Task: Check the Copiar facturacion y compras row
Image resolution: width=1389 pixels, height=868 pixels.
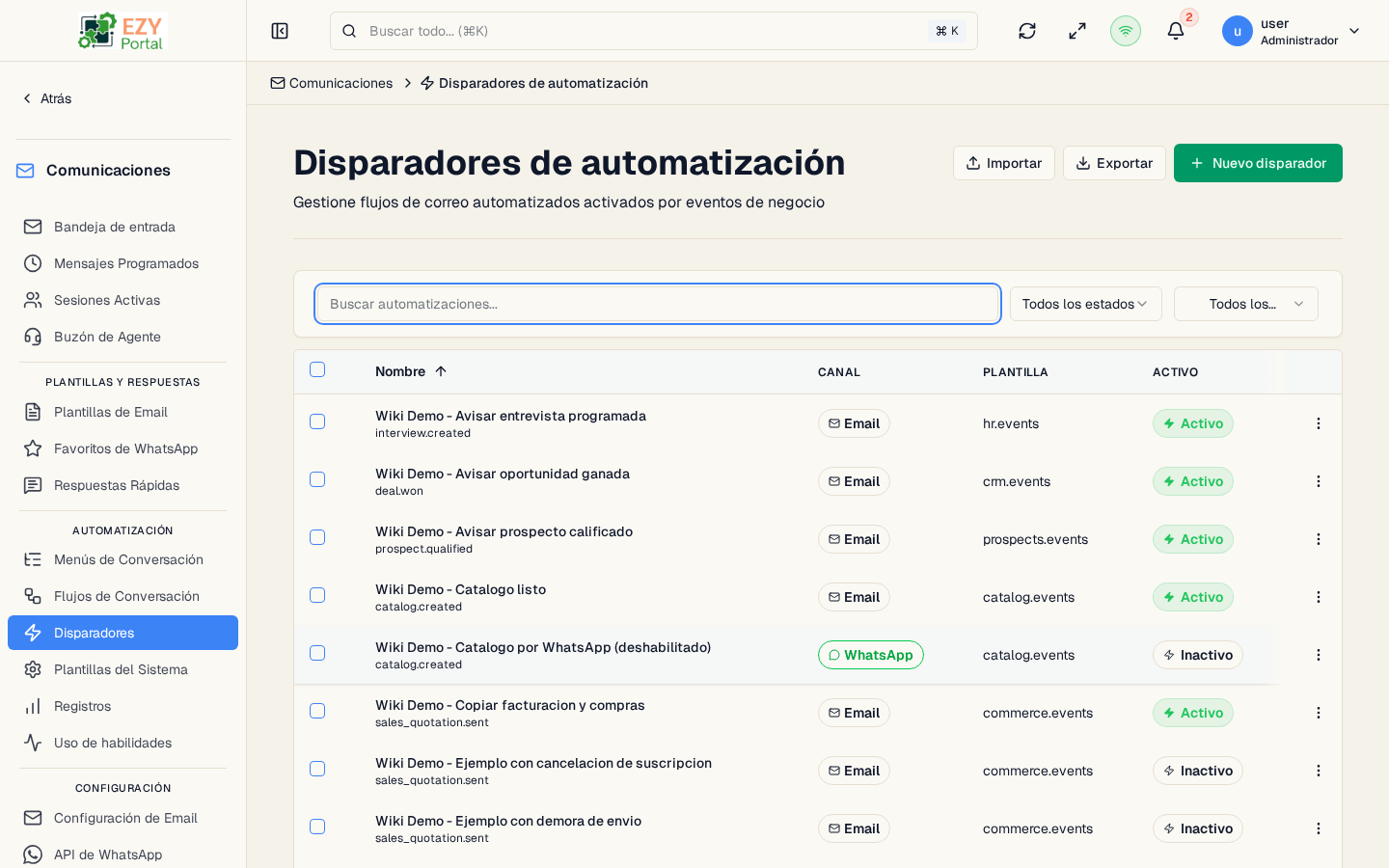Action: pos(317,711)
